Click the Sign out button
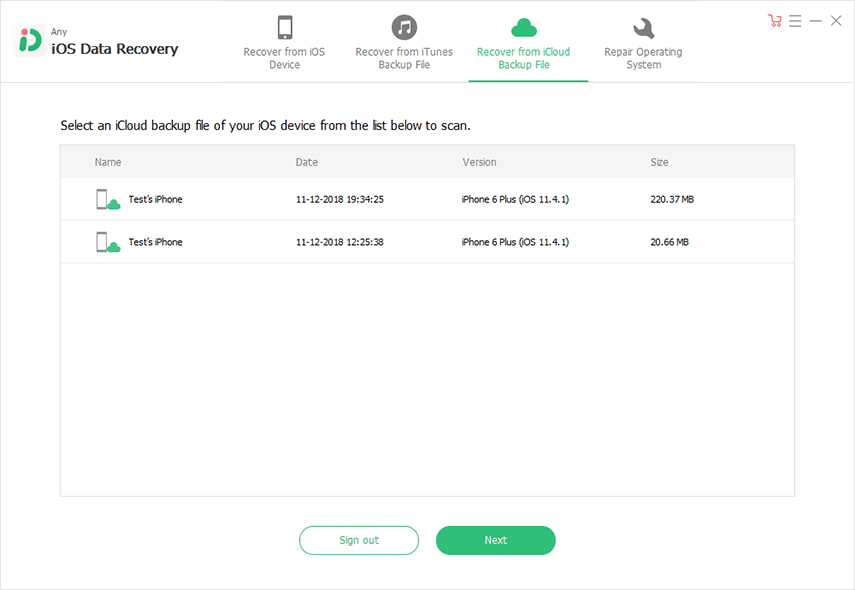 pos(359,540)
